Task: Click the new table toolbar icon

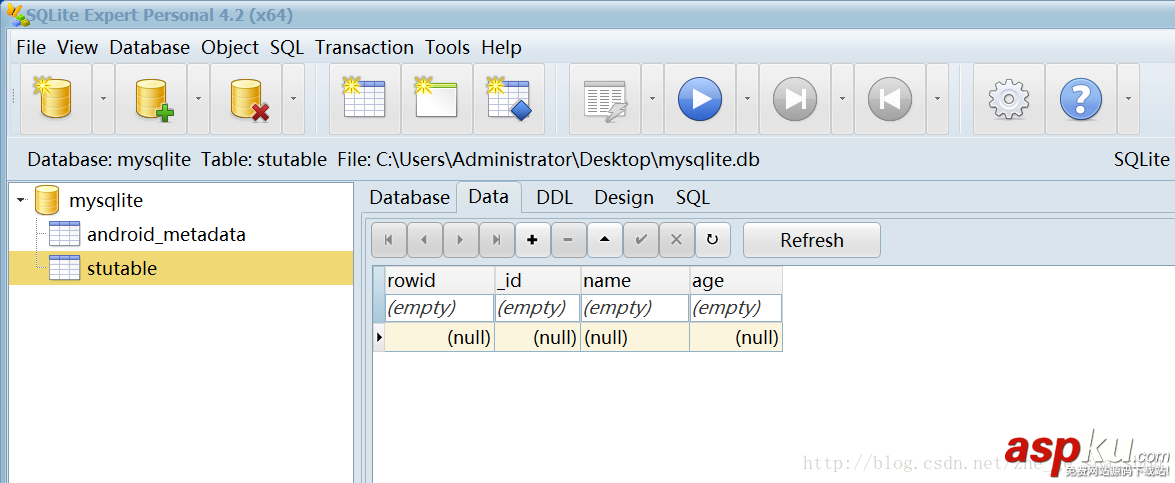Action: [364, 99]
